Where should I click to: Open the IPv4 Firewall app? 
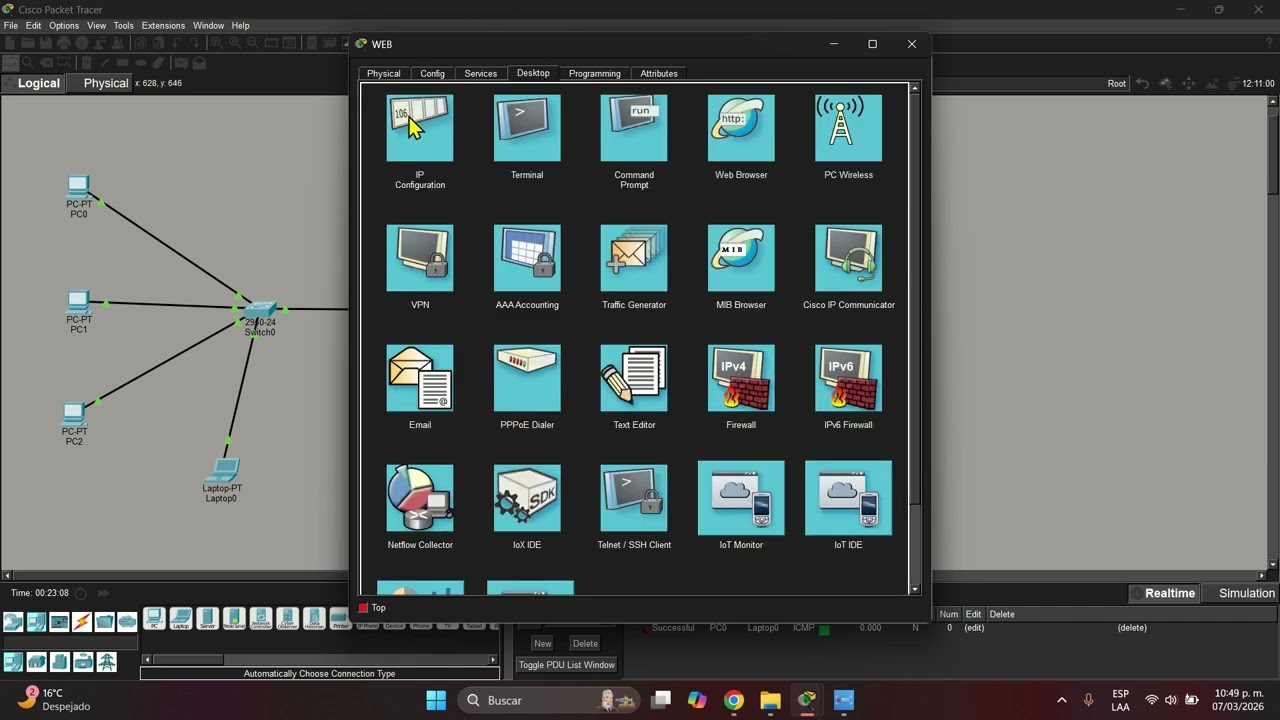click(x=741, y=378)
